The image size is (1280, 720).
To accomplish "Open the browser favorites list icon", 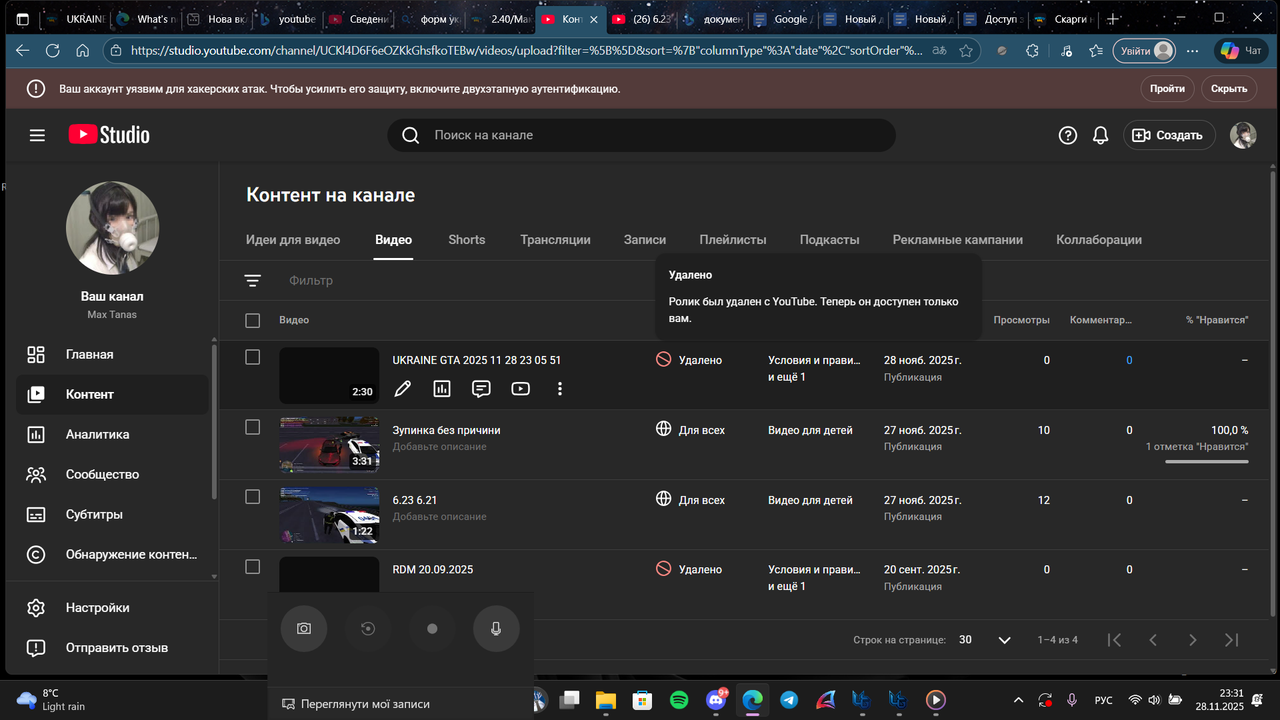I will (1096, 51).
